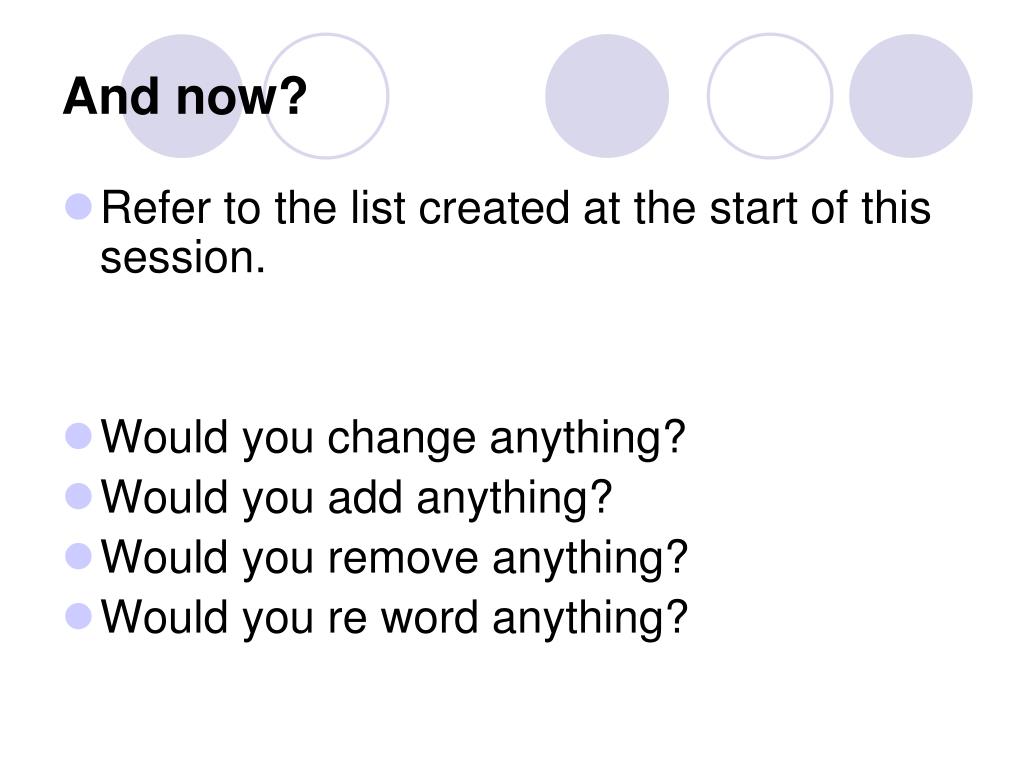Select the outlined circle next to the title
Image resolution: width=1024 pixels, height=768 pixels.
click(x=326, y=96)
